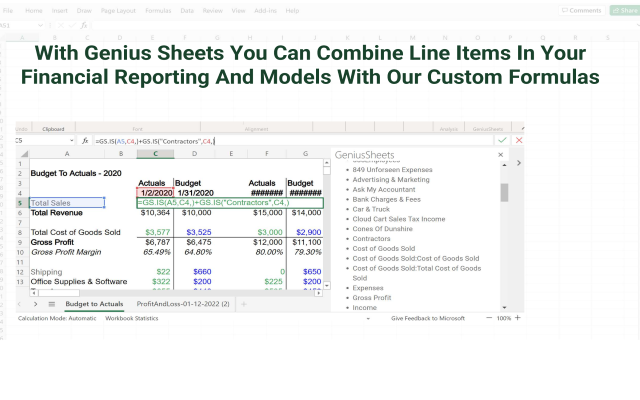Open the File menu
640x400 pixels.
click(x=8, y=11)
